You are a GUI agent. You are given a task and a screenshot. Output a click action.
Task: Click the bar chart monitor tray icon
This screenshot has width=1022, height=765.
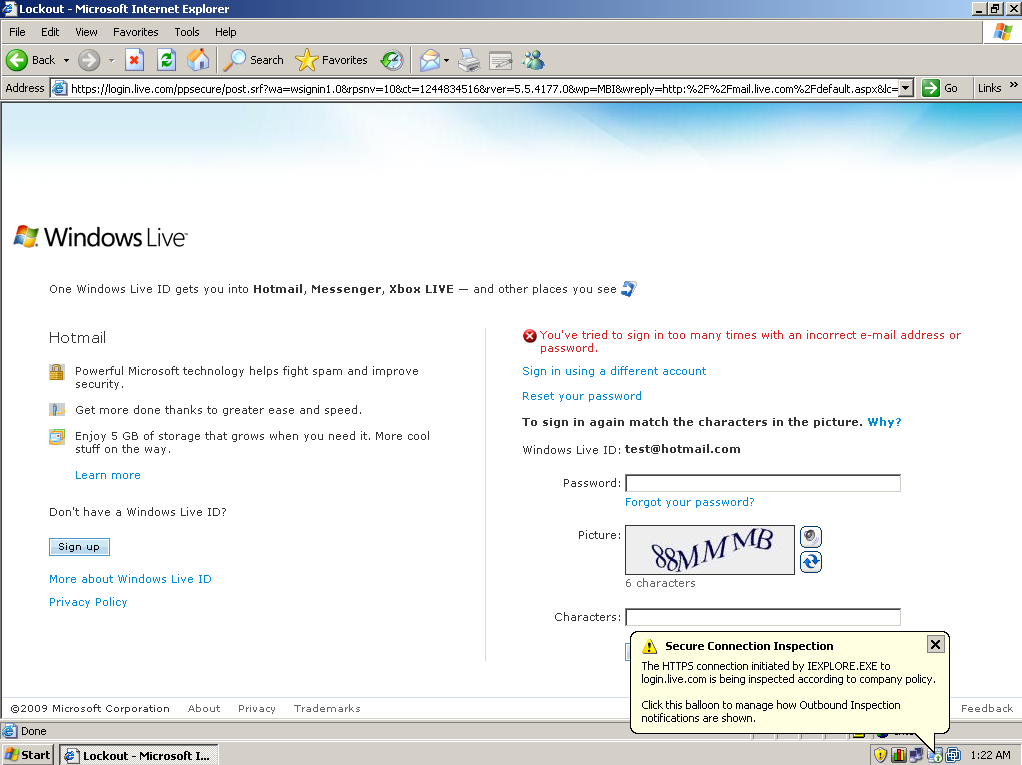point(899,755)
